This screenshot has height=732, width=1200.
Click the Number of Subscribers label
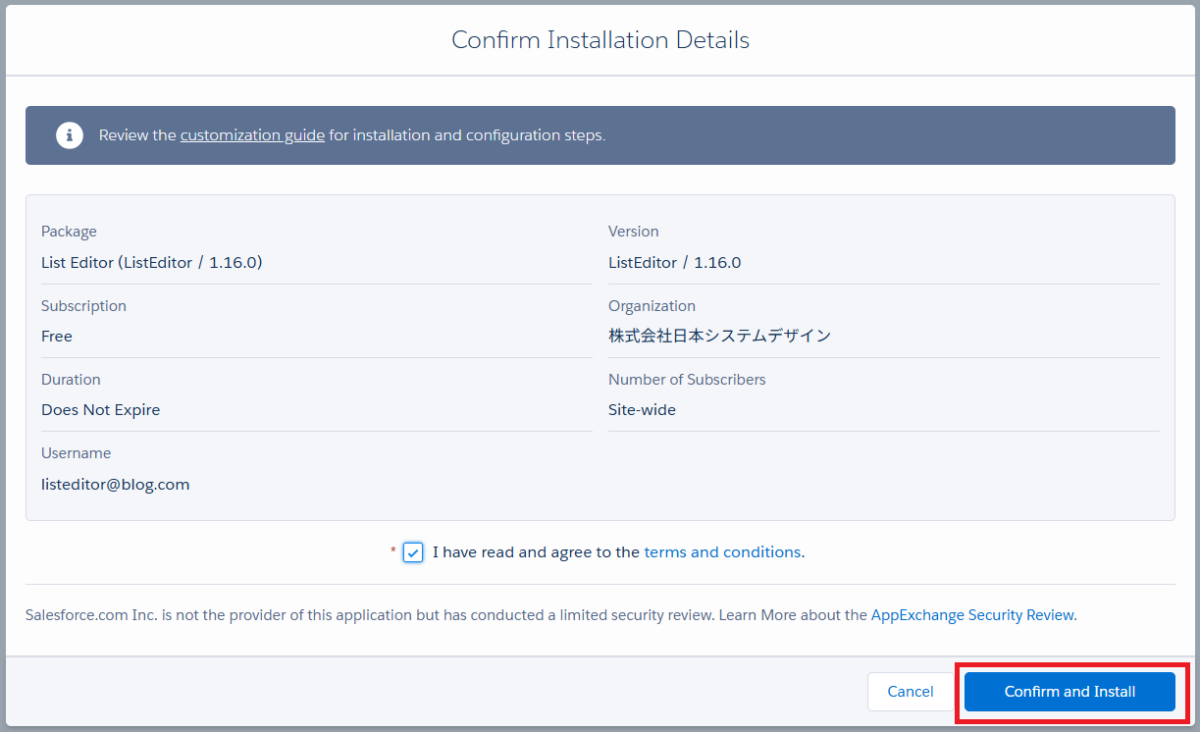tap(687, 379)
